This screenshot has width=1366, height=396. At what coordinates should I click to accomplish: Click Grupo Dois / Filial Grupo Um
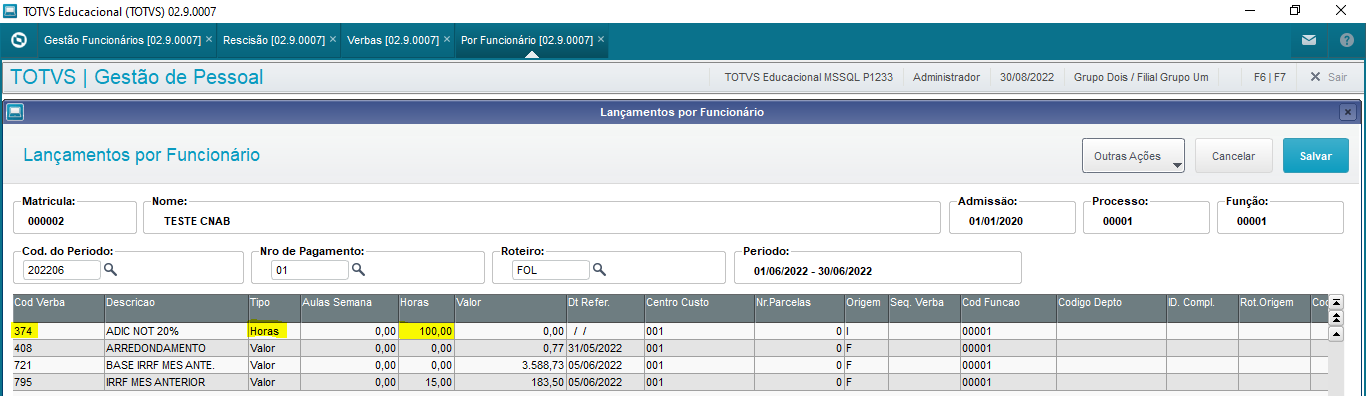[x=1141, y=77]
